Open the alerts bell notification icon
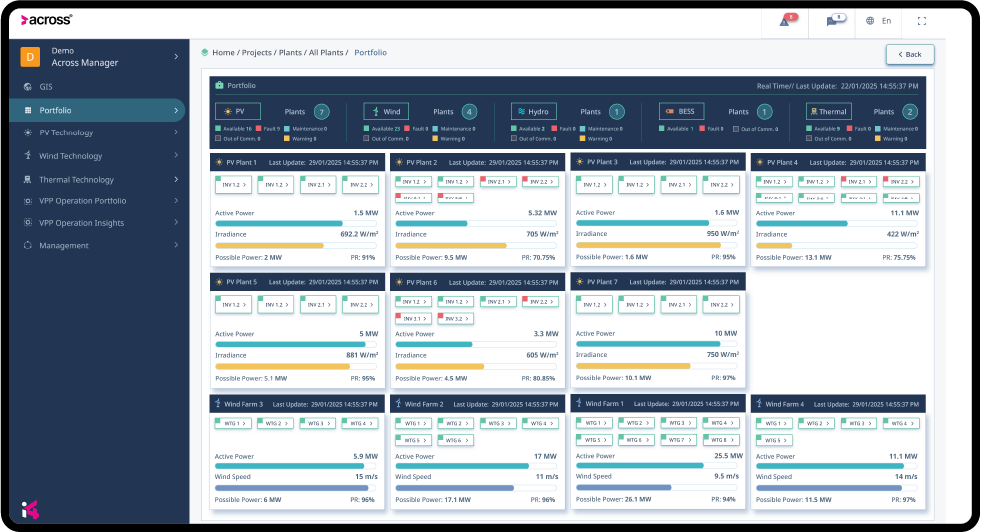 click(784, 21)
